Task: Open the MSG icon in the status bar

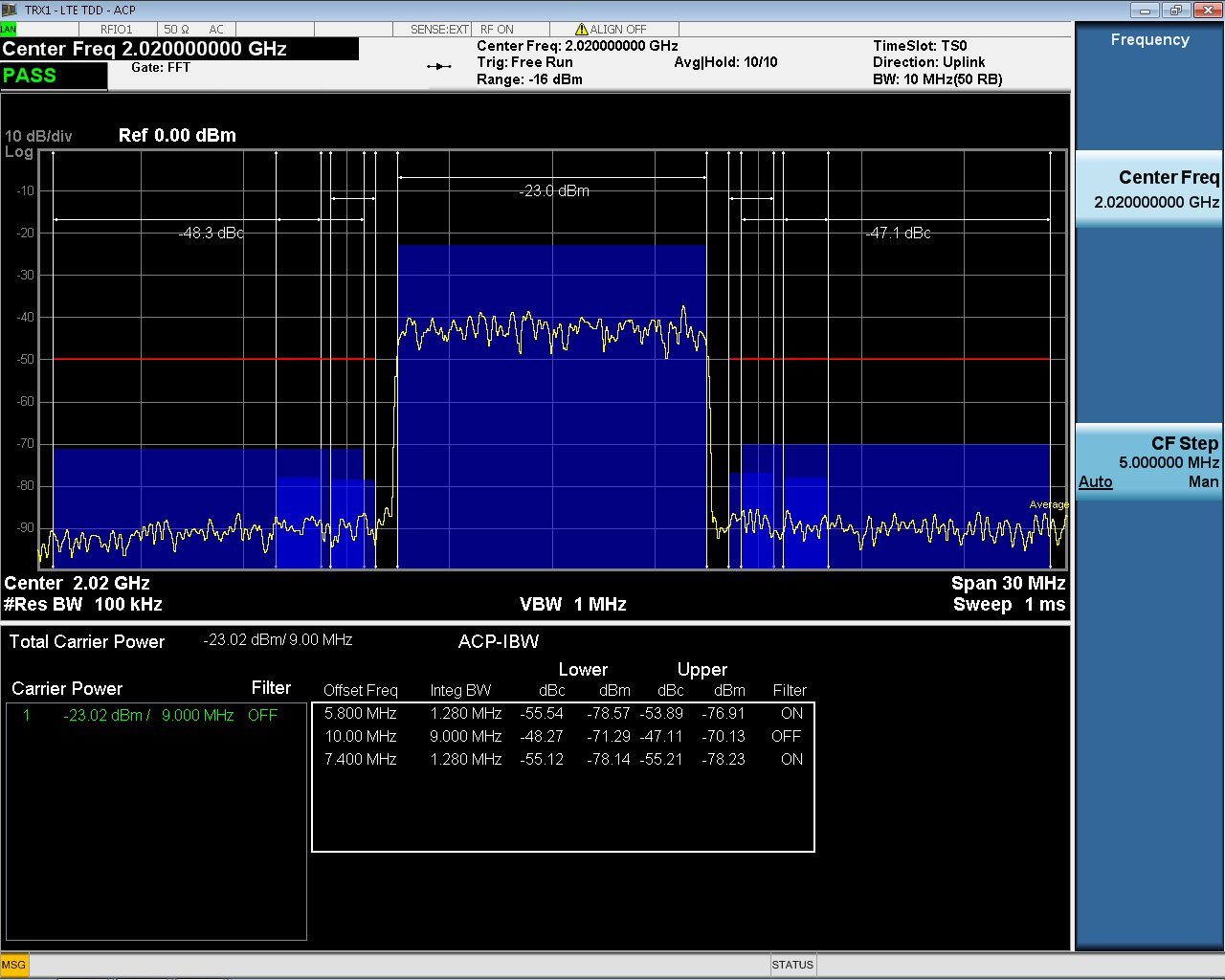Action: pyautogui.click(x=13, y=965)
